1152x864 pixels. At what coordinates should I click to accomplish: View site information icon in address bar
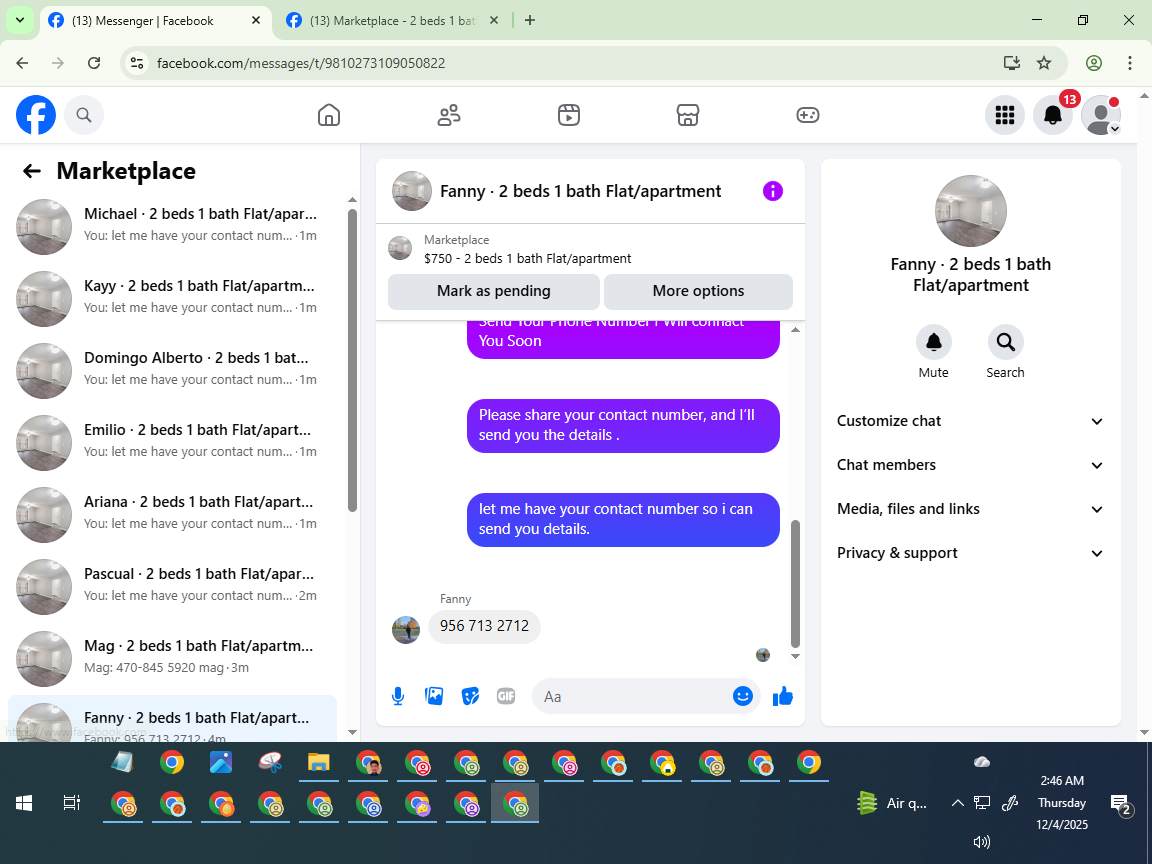[x=137, y=63]
